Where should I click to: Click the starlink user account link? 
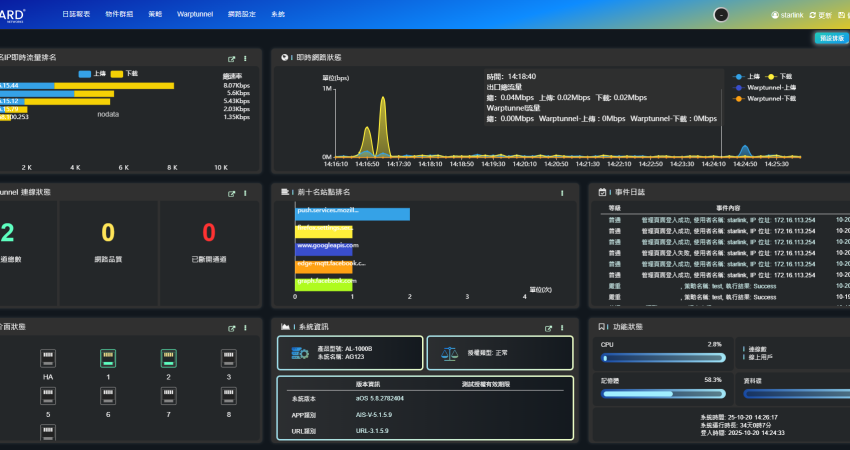[787, 15]
